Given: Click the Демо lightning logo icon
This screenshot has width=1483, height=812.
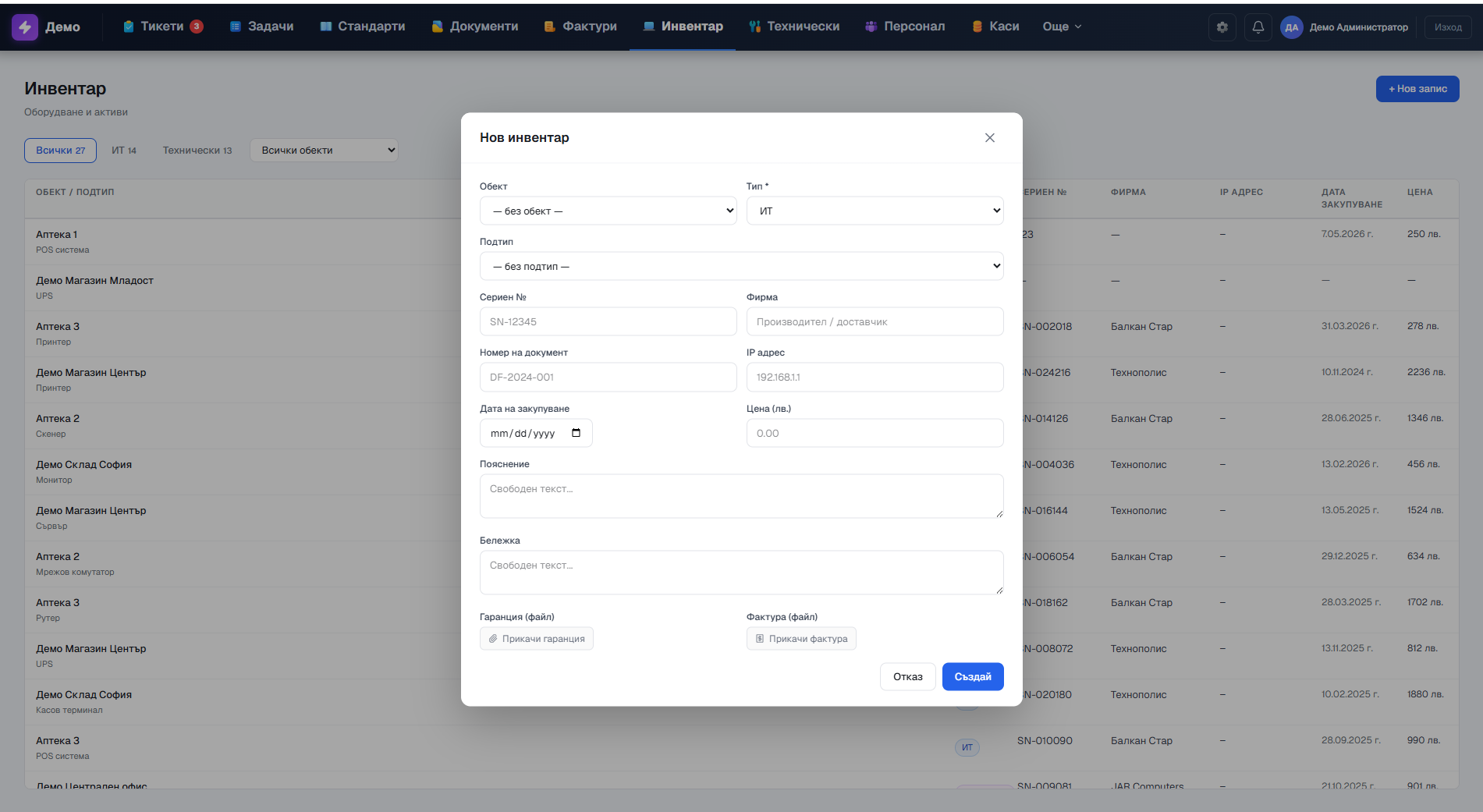Looking at the screenshot, I should [25, 27].
